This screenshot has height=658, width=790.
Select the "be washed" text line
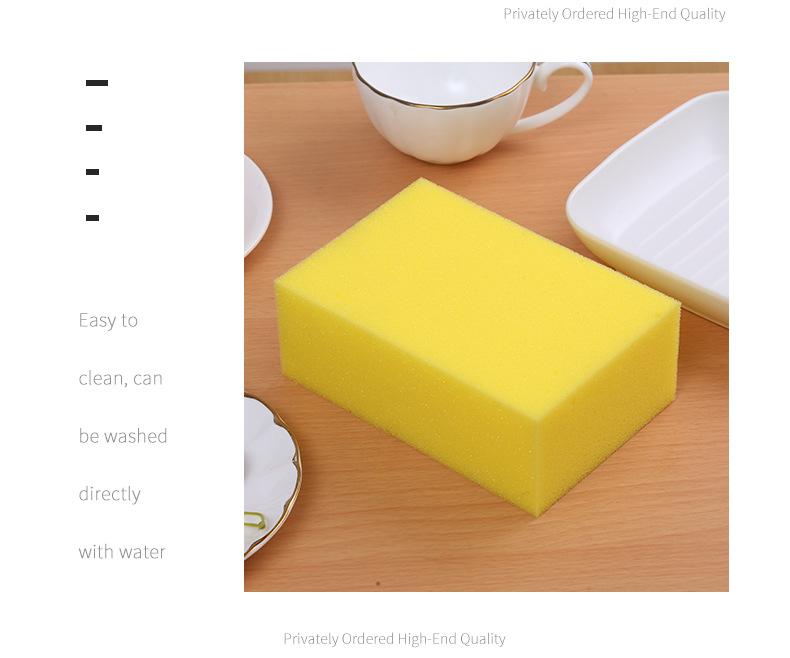(x=123, y=436)
